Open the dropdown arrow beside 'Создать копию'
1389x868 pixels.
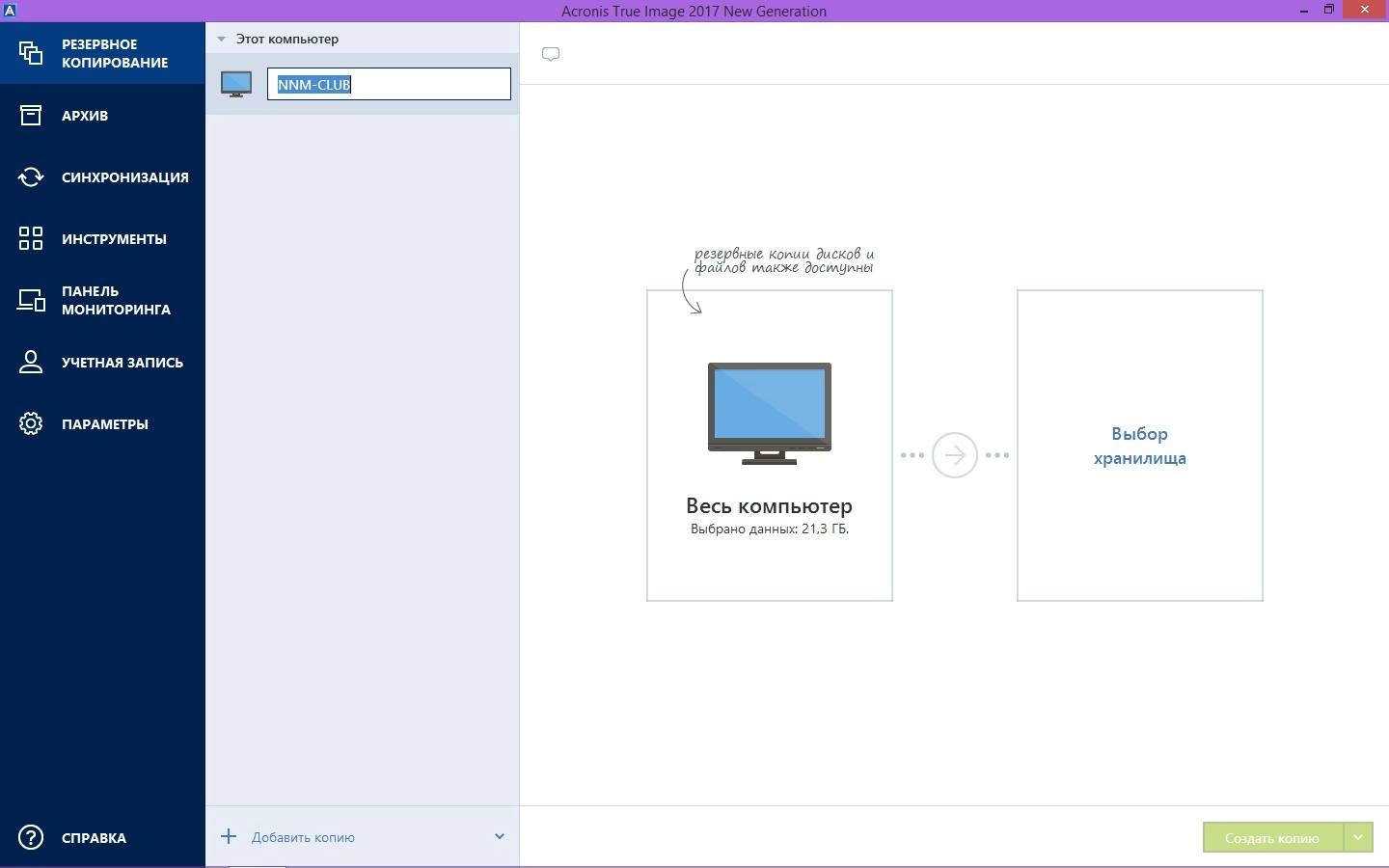[1358, 837]
